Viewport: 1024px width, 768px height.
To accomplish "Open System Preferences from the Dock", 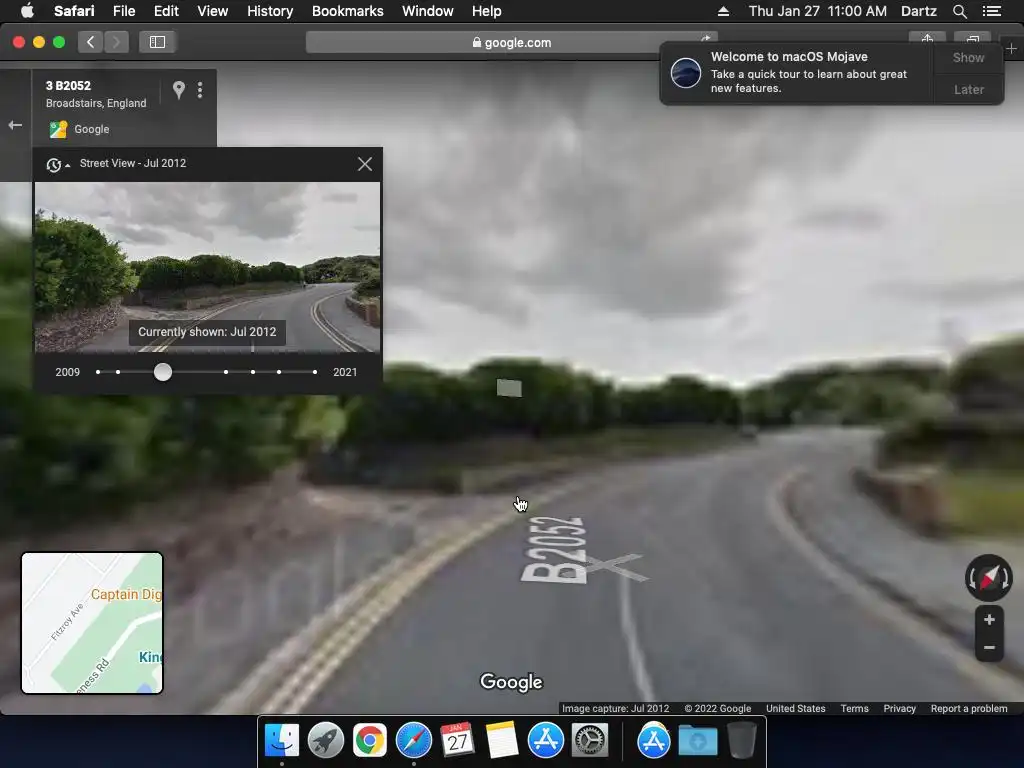I will [589, 741].
